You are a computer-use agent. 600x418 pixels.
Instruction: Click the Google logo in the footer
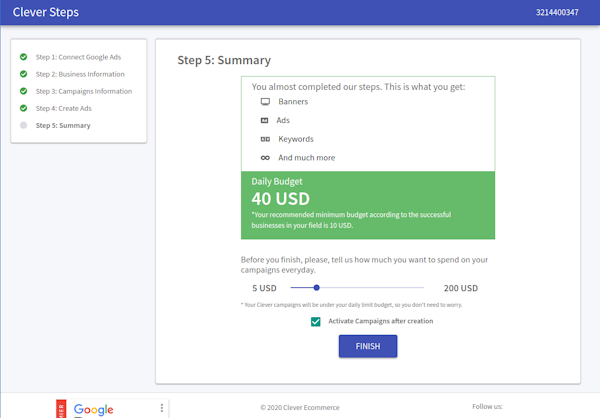tap(93, 410)
